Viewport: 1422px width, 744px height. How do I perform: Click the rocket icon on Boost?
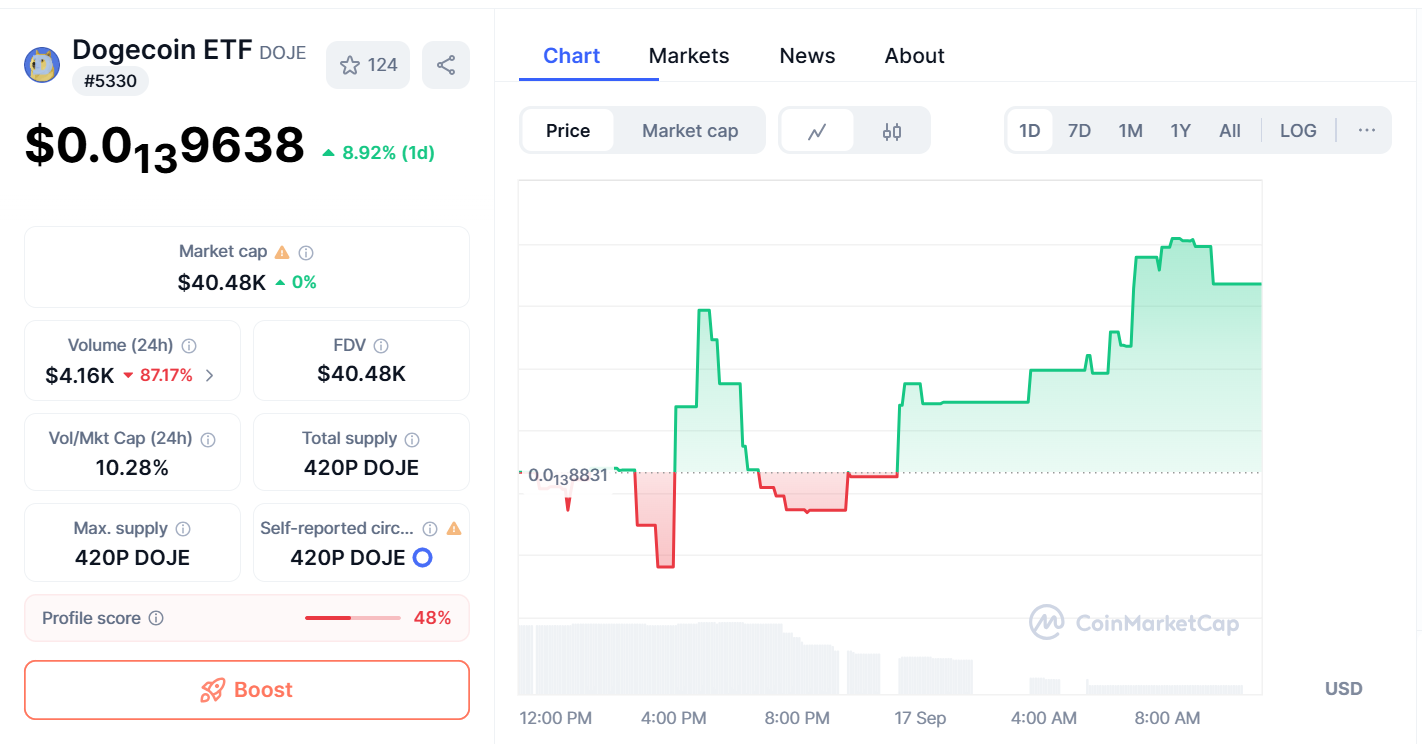pos(213,690)
